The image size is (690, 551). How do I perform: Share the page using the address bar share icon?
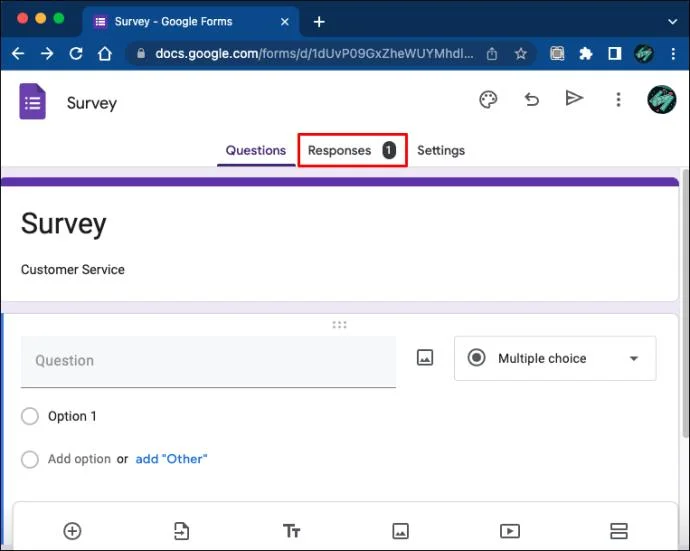pyautogui.click(x=492, y=54)
